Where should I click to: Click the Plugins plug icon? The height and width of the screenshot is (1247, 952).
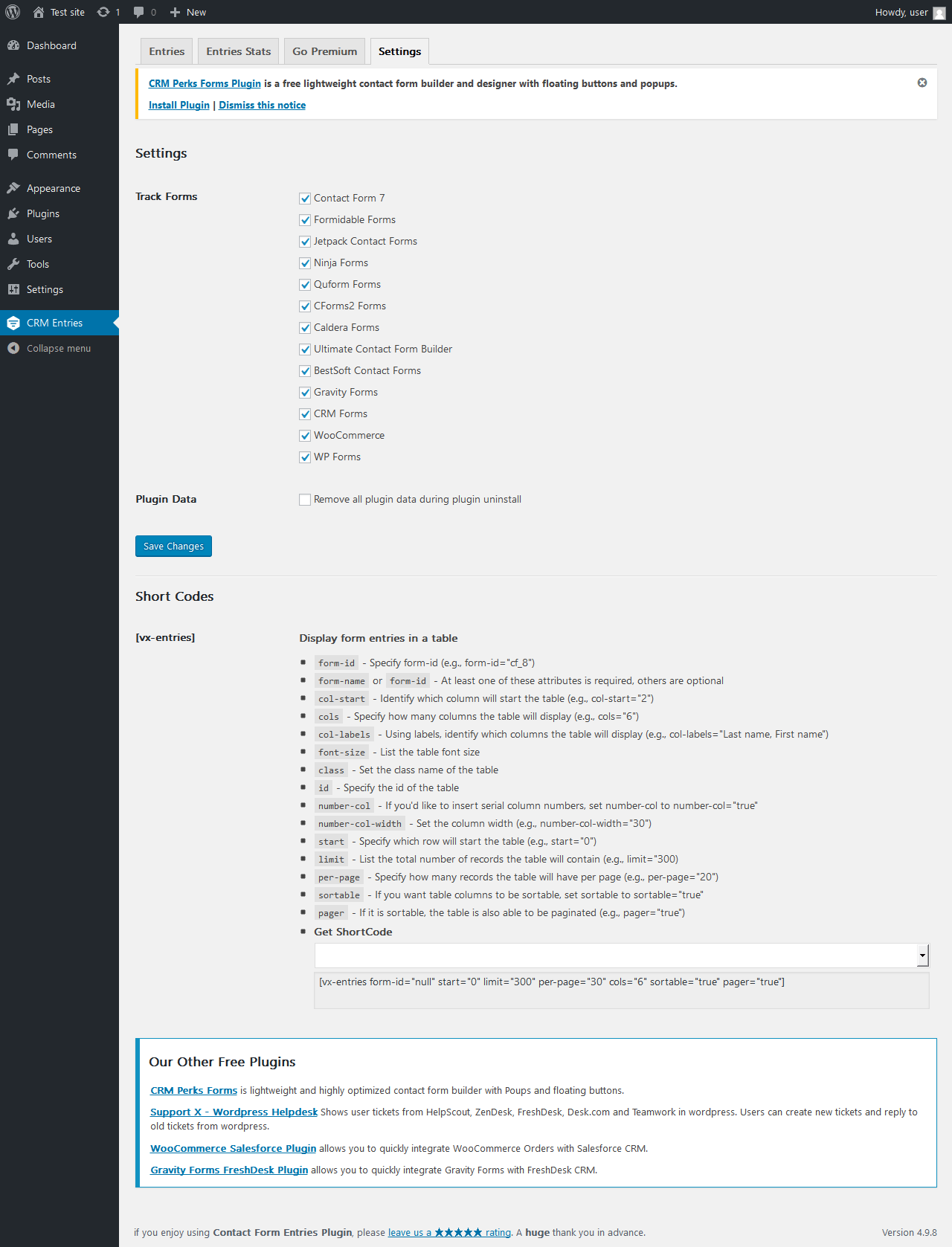coord(13,213)
